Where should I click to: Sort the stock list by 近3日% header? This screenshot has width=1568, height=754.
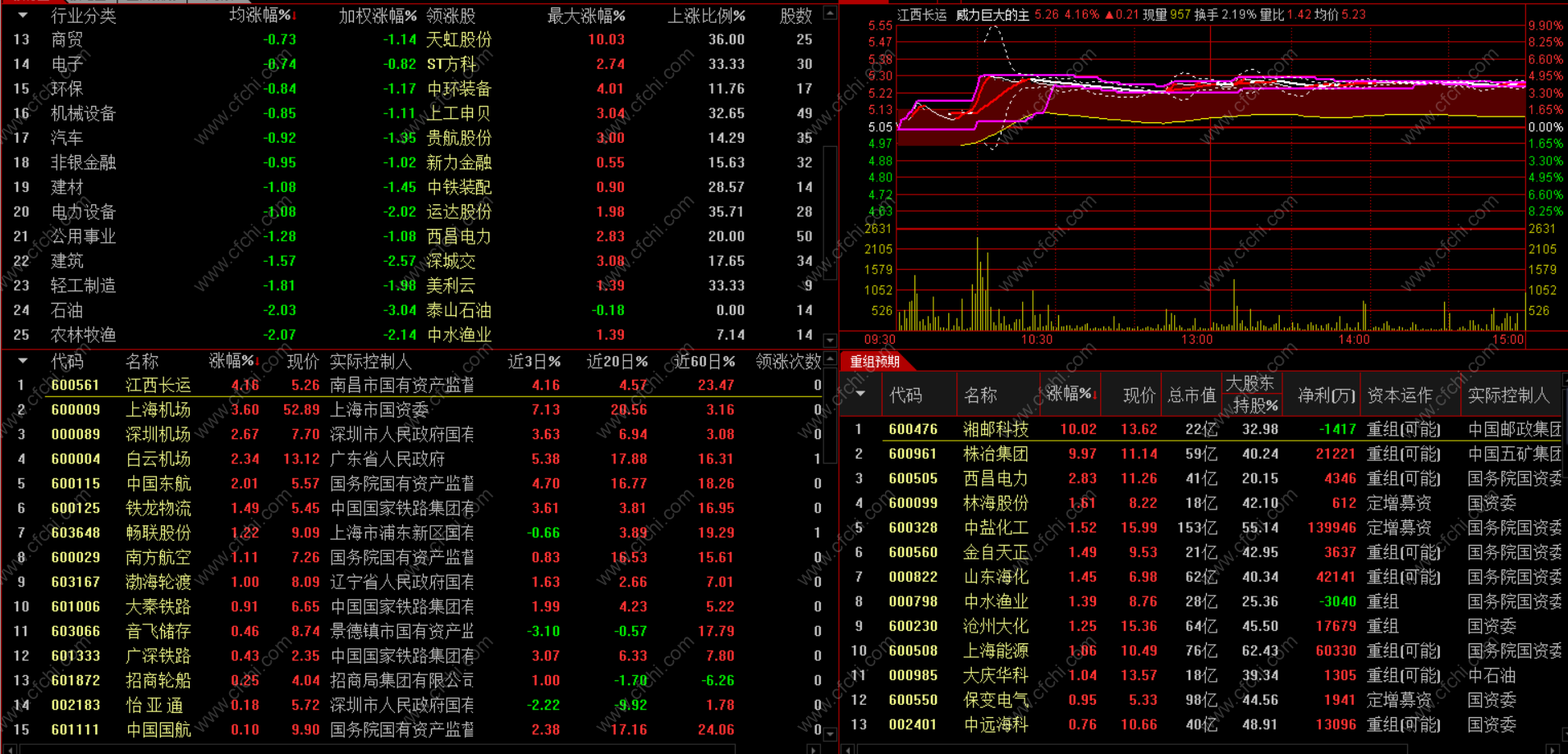tap(534, 361)
